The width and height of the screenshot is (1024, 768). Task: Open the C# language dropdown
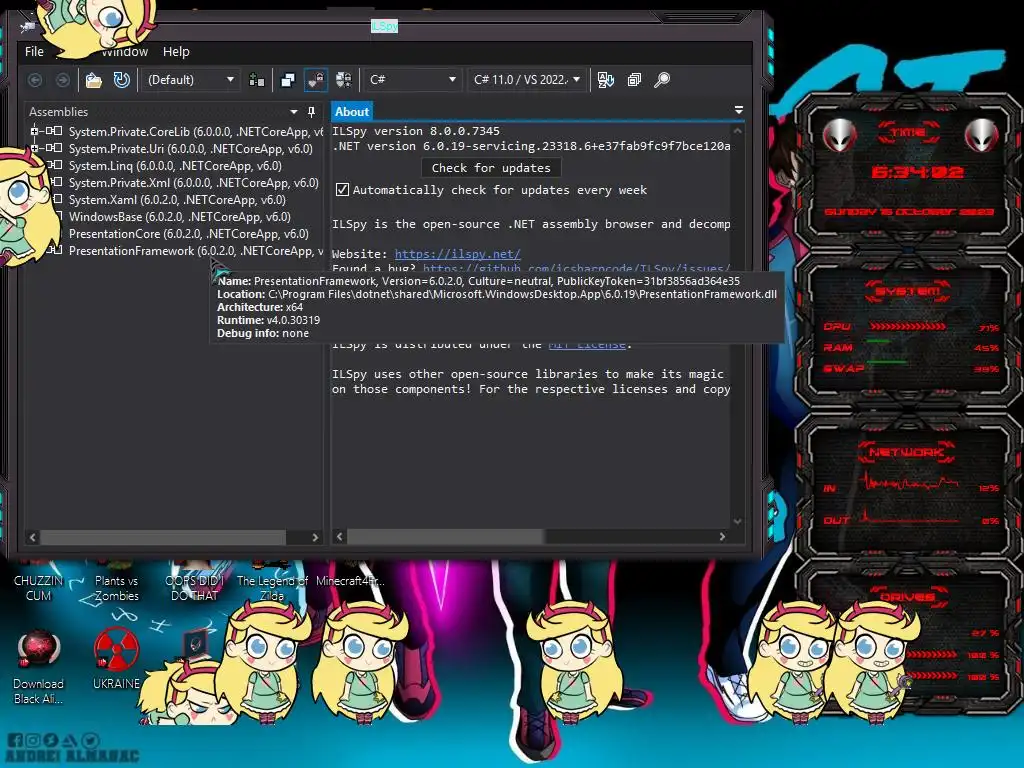(x=412, y=80)
